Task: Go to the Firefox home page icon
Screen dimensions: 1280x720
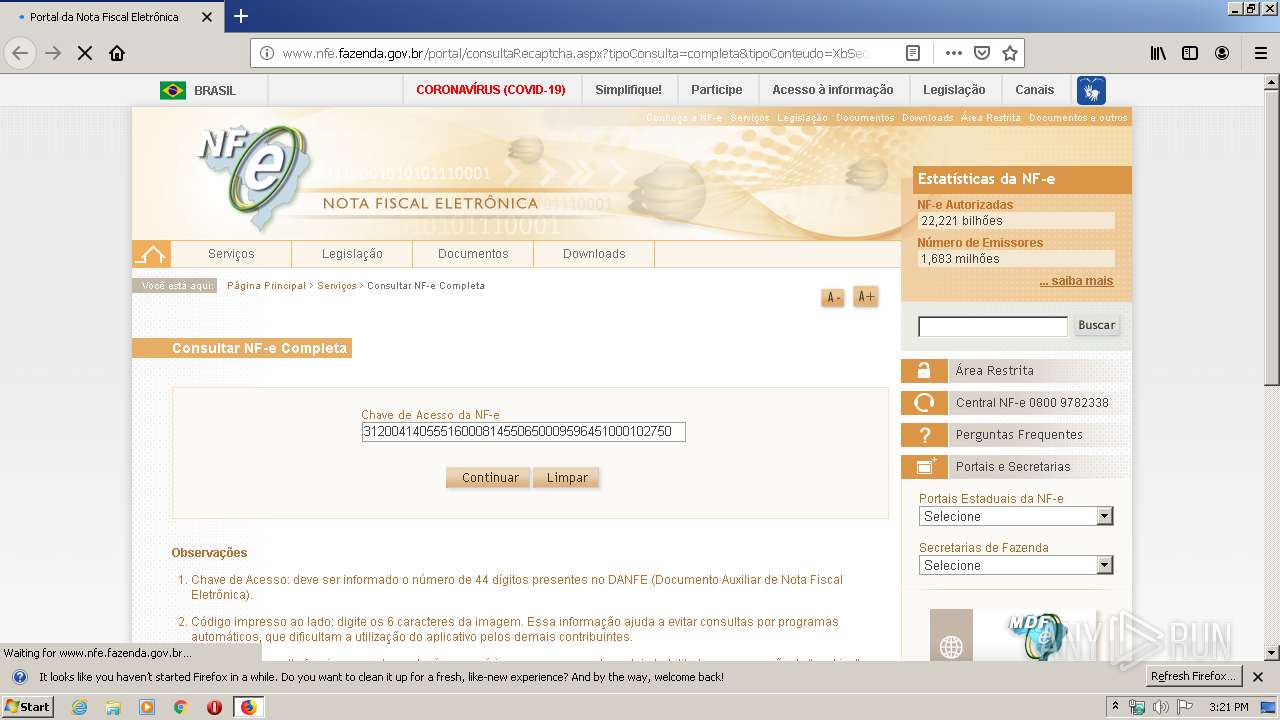Action: 117,53
